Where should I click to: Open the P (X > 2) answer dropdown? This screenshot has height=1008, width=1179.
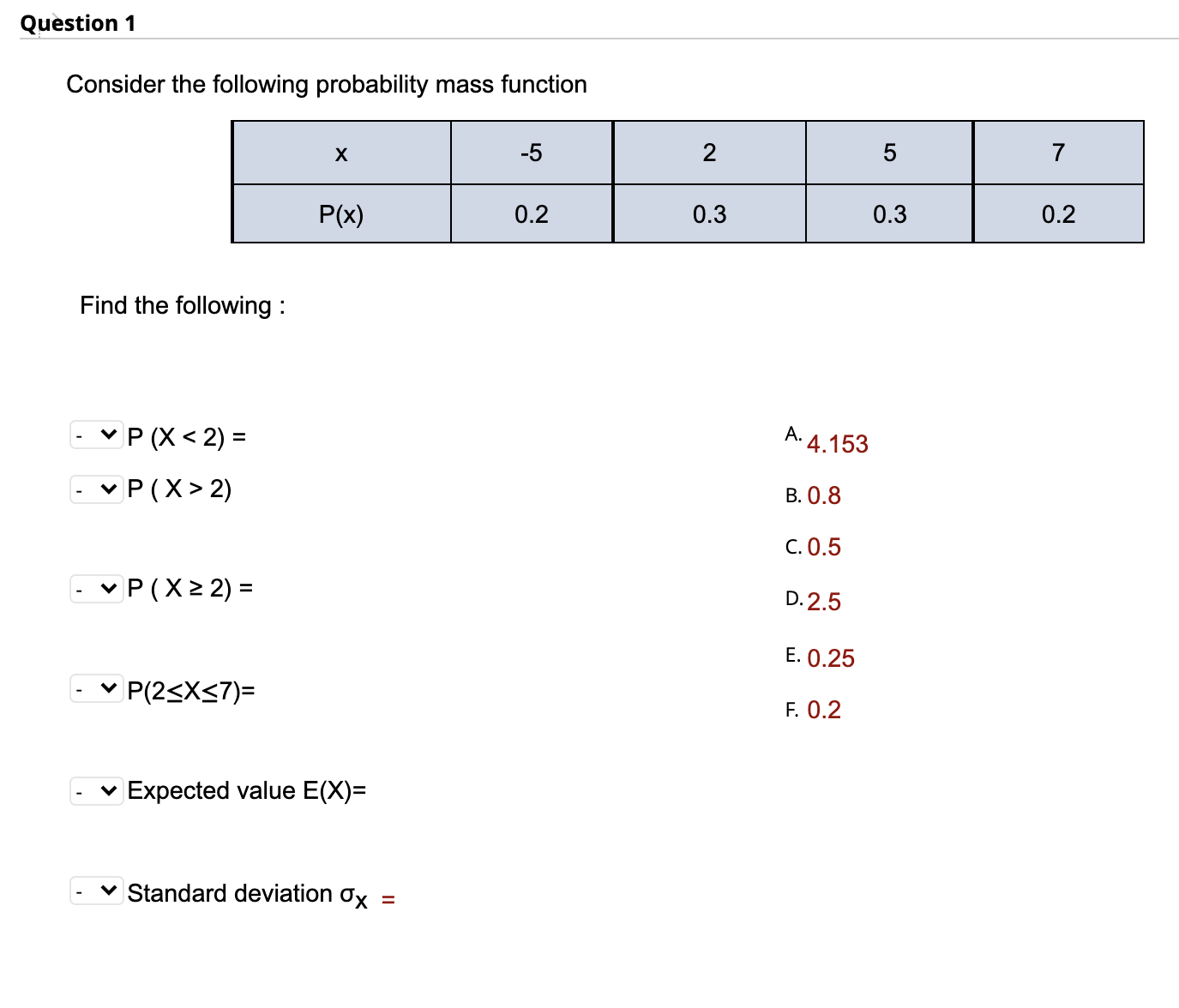(96, 489)
